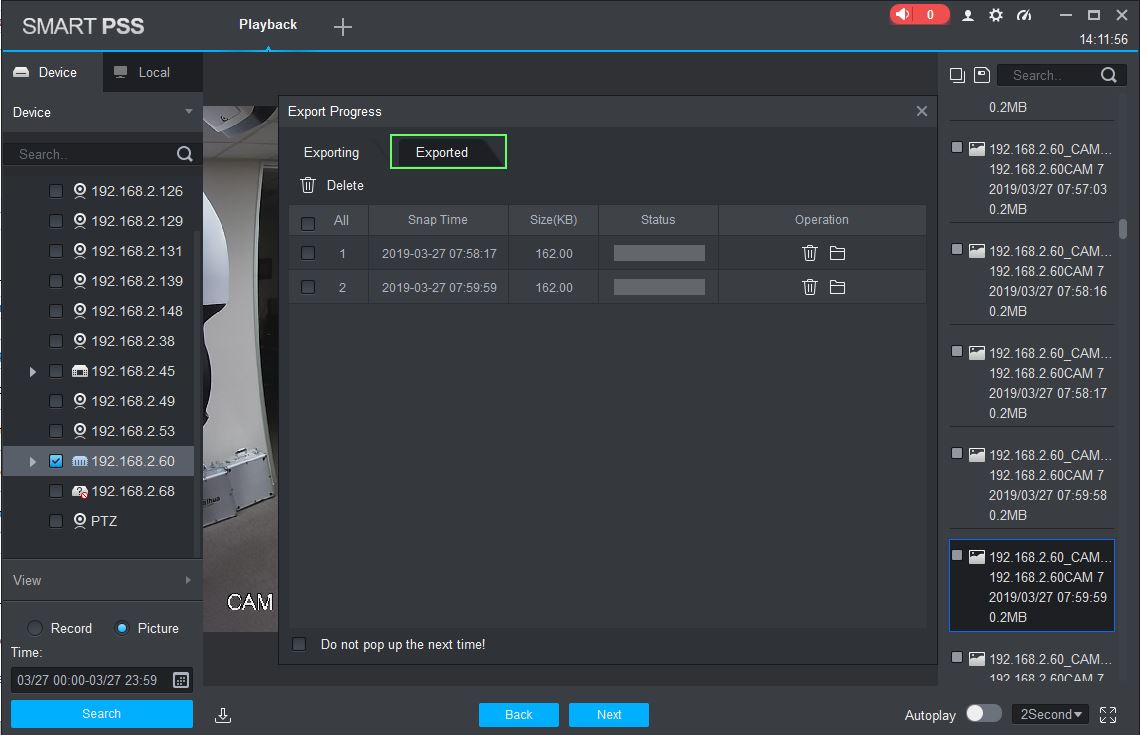The image size is (1140, 735).
Task: Expand the View panel
Action: pos(188,580)
